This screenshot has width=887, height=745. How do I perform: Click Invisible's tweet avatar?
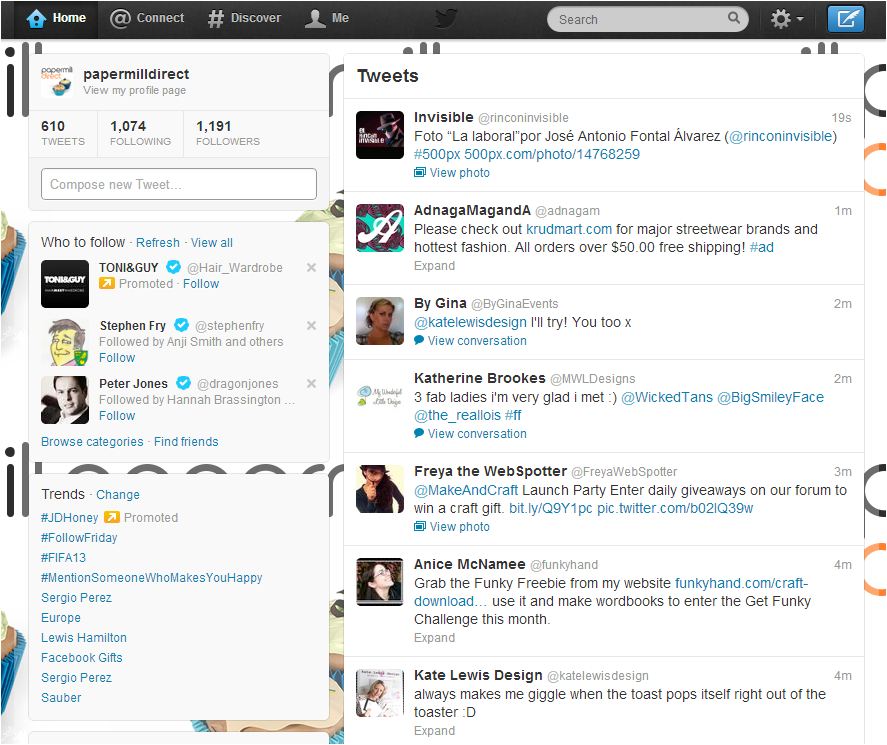tap(380, 135)
